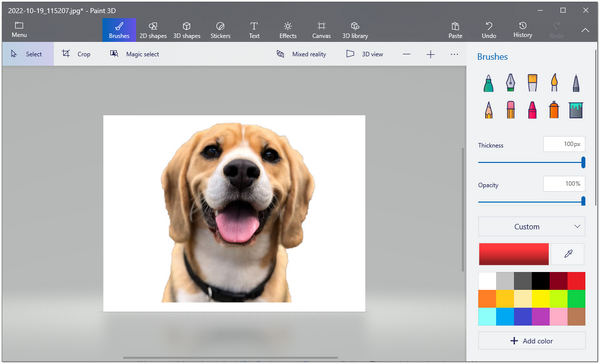Pick the light gray color swatch
600x364 pixels.
(505, 281)
